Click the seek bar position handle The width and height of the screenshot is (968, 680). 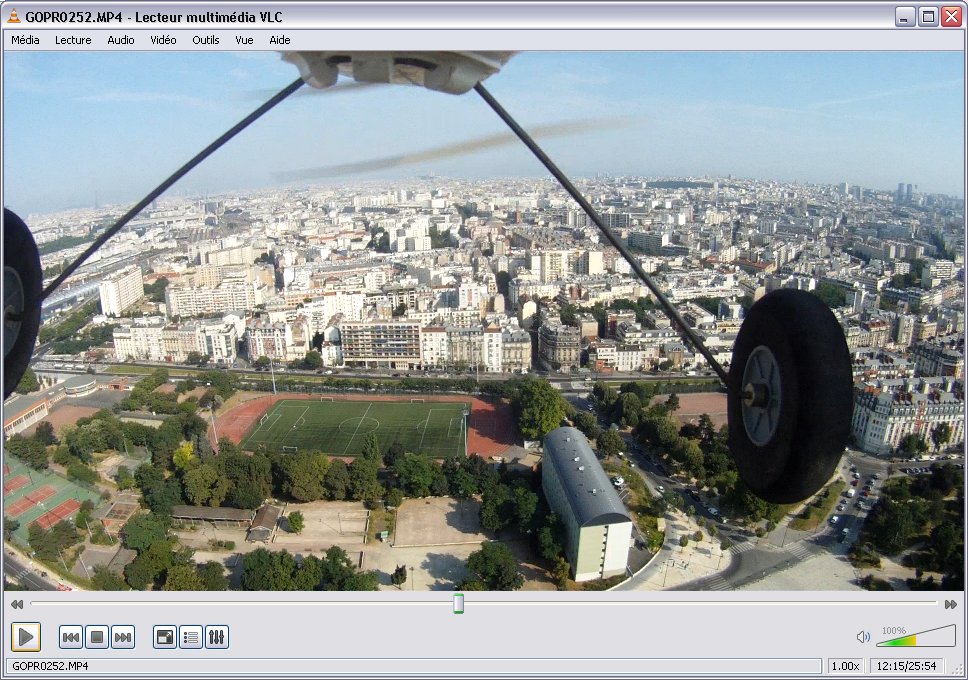458,603
